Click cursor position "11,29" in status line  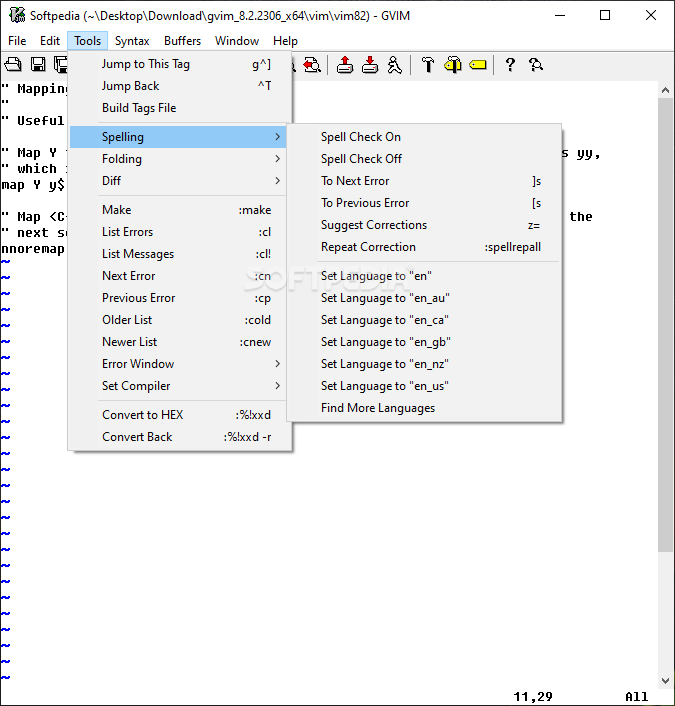(533, 697)
